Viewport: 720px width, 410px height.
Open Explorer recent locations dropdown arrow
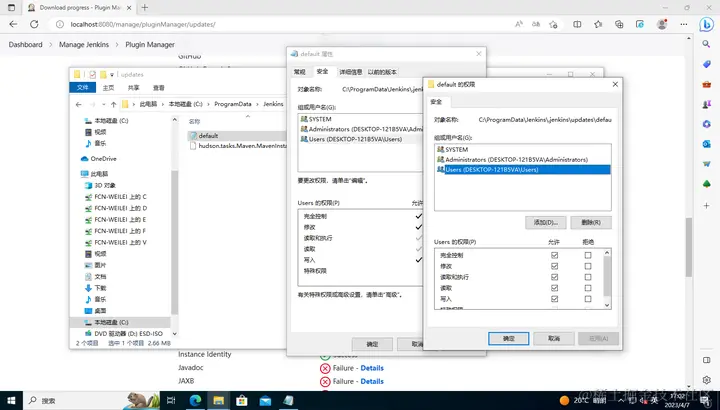click(103, 104)
